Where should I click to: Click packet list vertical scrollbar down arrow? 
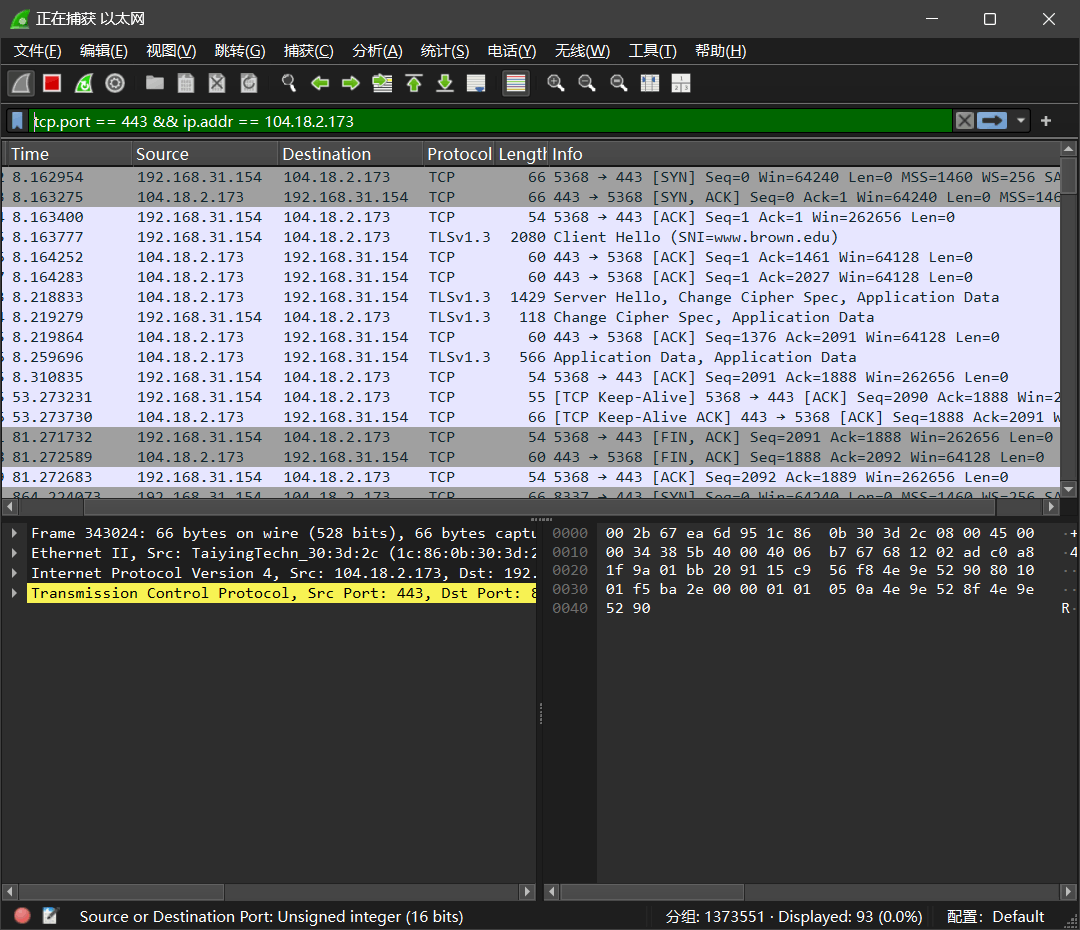pos(1068,489)
